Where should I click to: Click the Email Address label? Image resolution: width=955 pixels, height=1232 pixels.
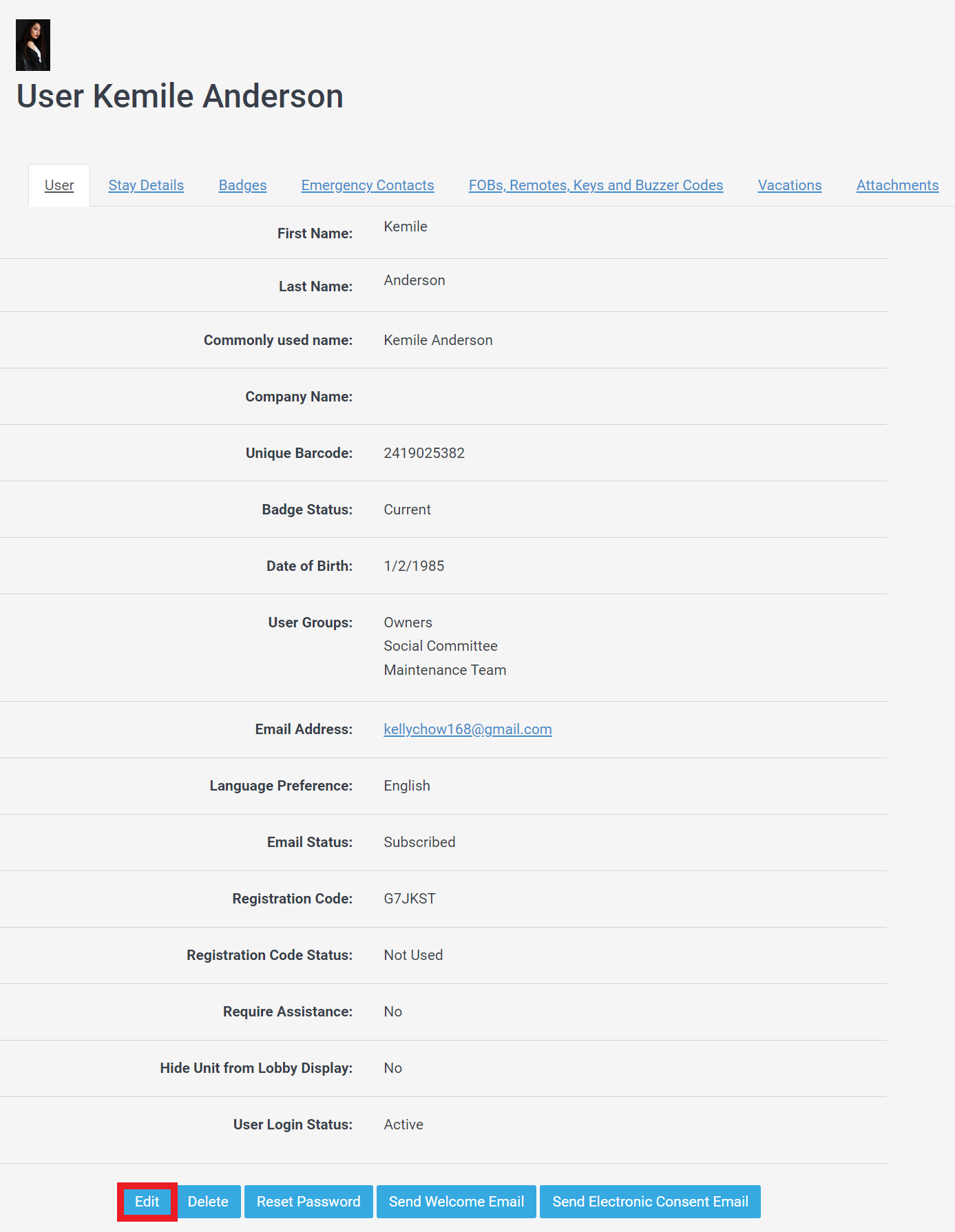(x=304, y=729)
